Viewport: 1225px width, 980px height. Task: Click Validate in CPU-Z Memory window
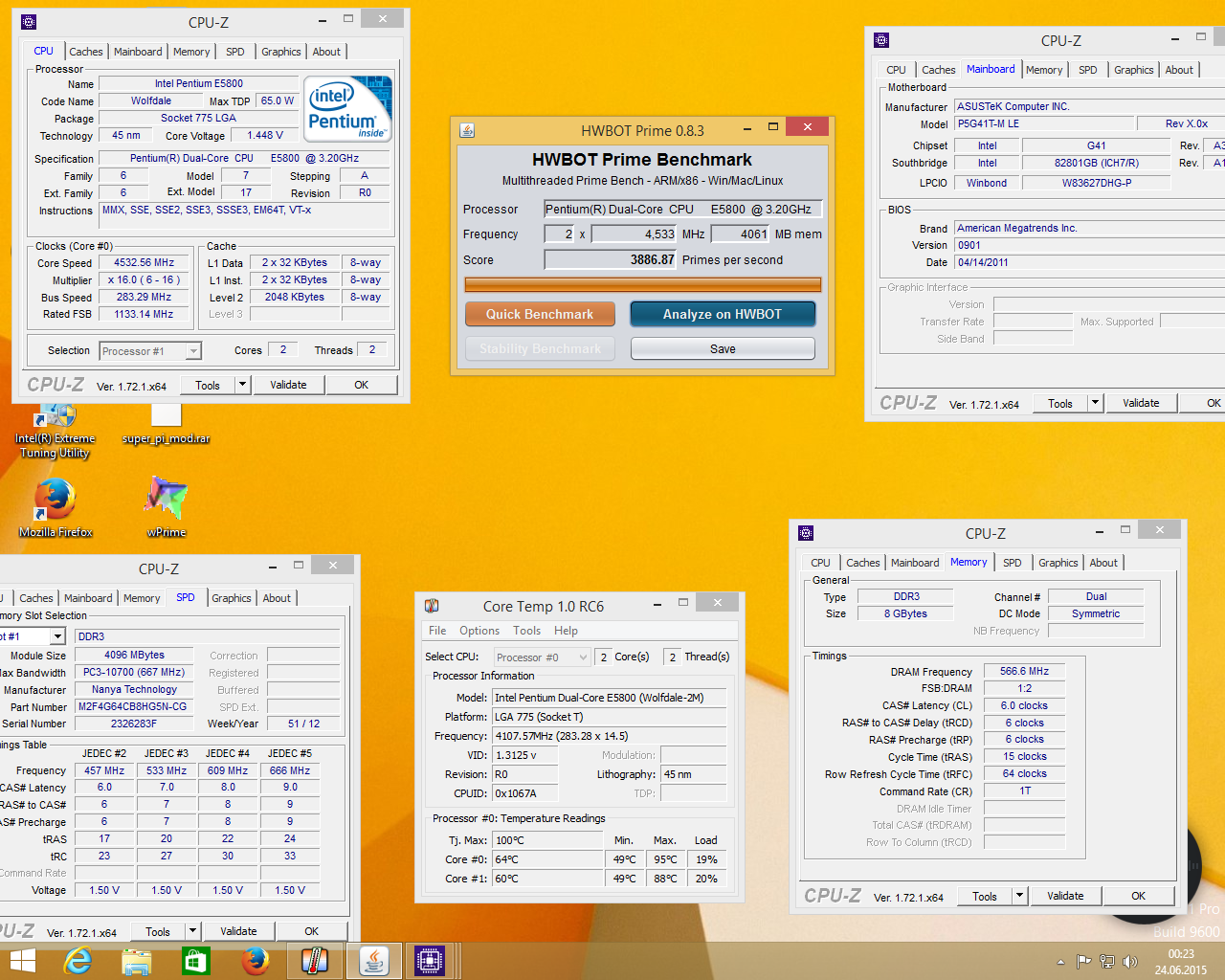pos(1065,897)
